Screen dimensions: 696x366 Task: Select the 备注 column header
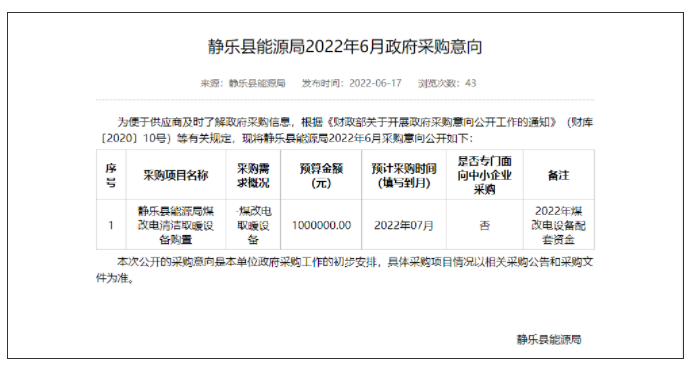tap(558, 175)
